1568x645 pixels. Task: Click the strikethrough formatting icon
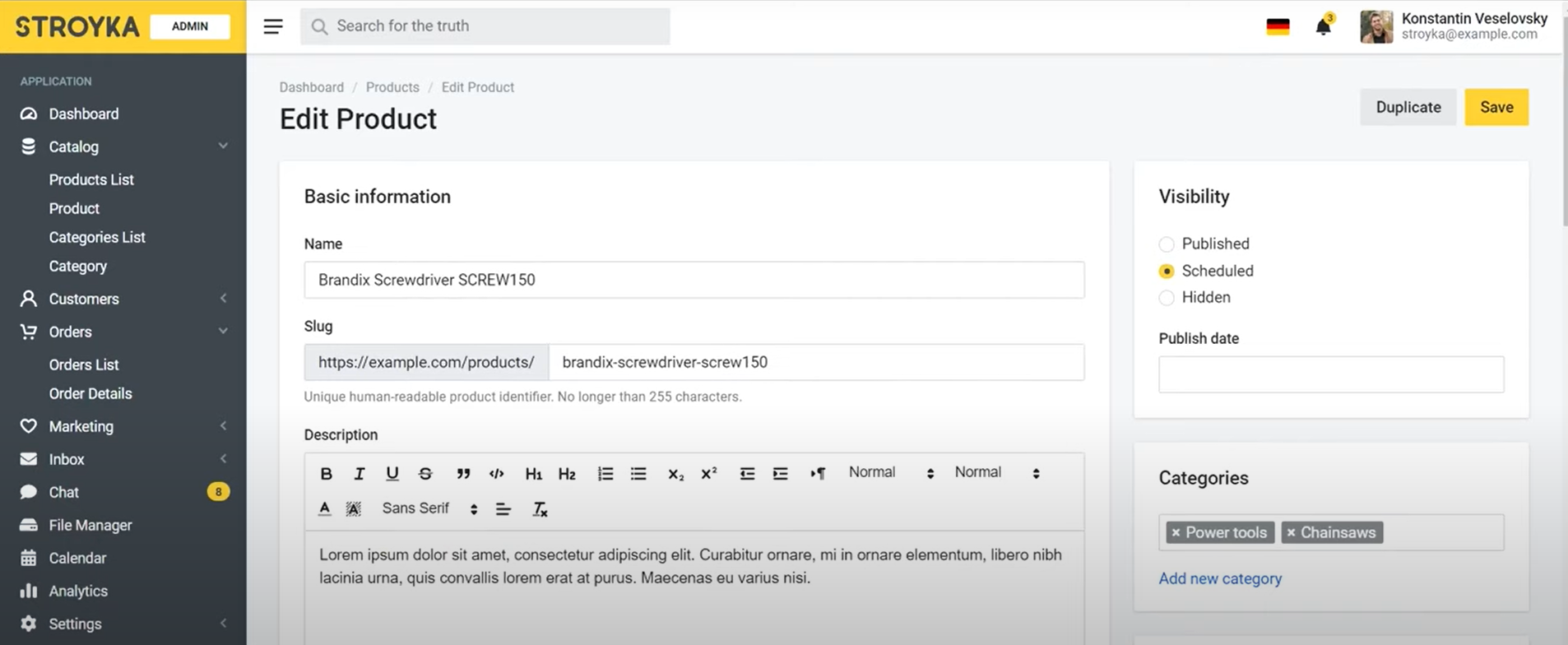425,474
